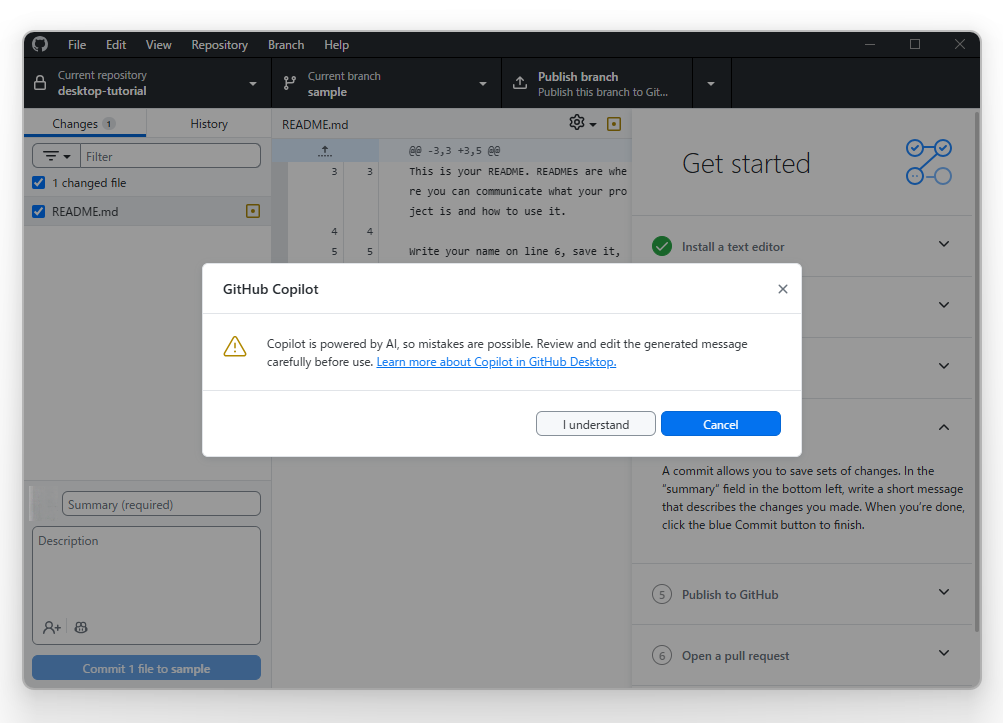Open the Repository menu
Image resolution: width=1003 pixels, height=723 pixels.
click(x=219, y=44)
